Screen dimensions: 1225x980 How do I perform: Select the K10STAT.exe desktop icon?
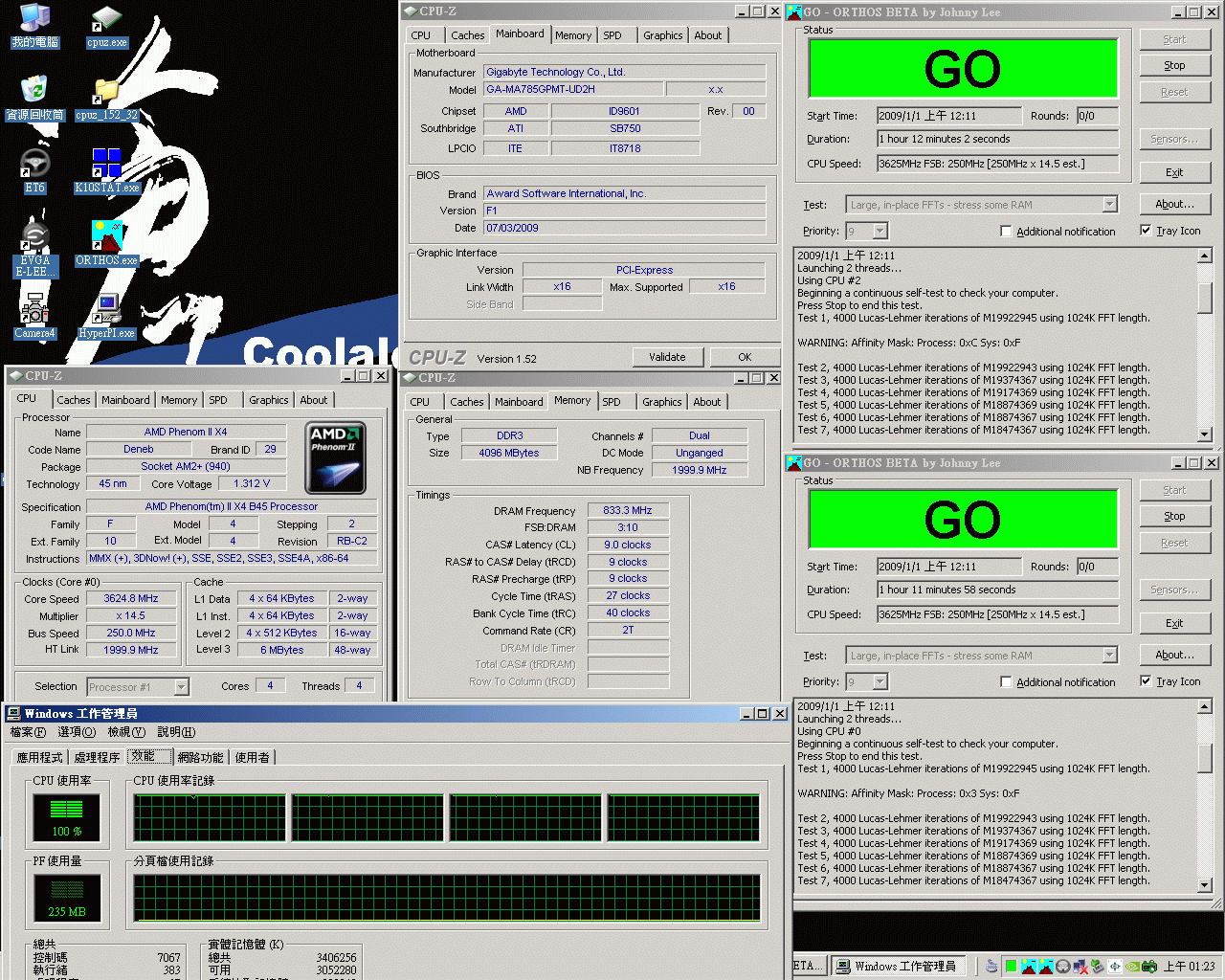tap(106, 172)
